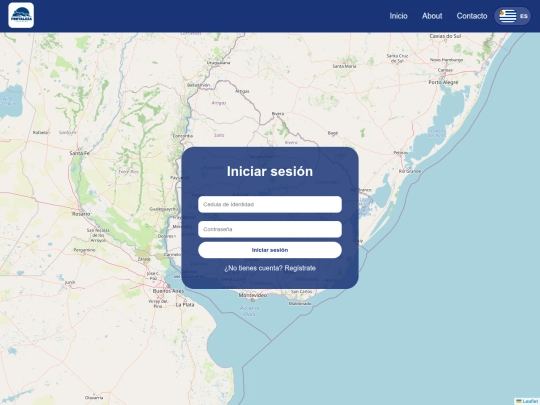The width and height of the screenshot is (540, 405).
Task: Focus the Cedula de Identidad field
Action: pyautogui.click(x=270, y=204)
